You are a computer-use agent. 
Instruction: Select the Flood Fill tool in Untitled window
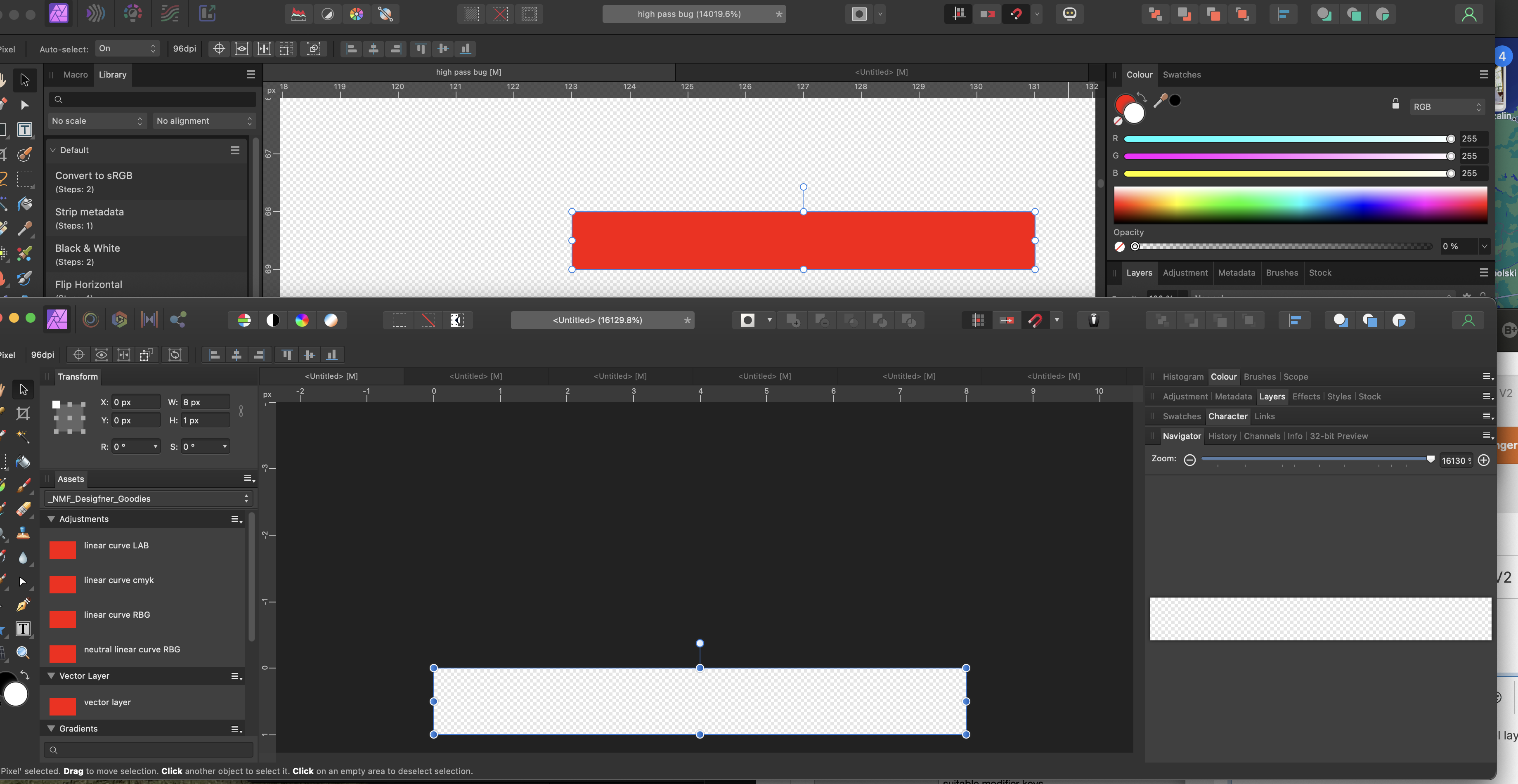pyautogui.click(x=23, y=461)
